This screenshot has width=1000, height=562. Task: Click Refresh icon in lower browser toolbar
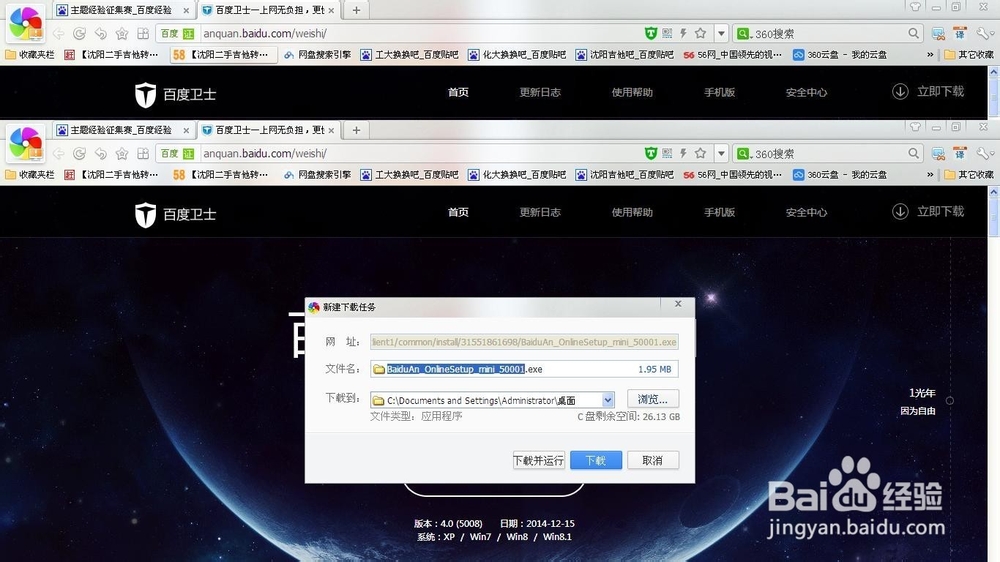[80, 154]
